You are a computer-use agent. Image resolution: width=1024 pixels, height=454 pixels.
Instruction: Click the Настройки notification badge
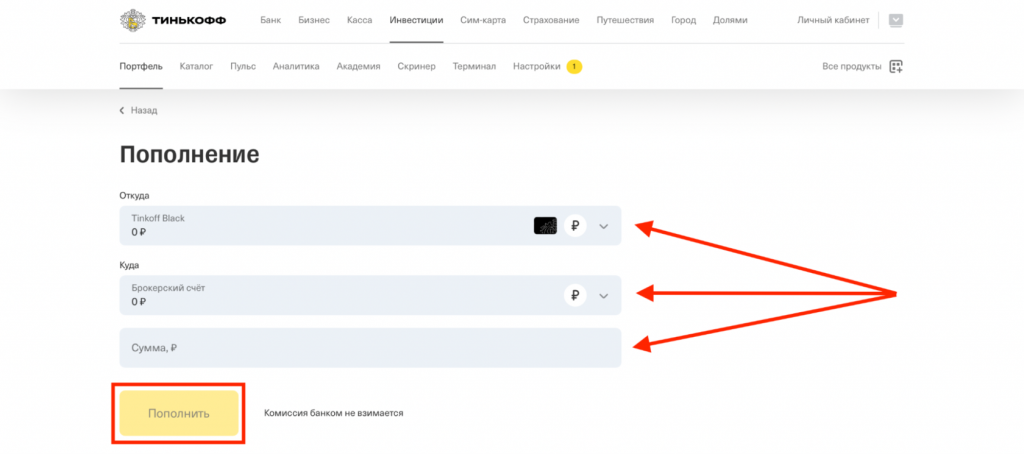click(x=574, y=67)
